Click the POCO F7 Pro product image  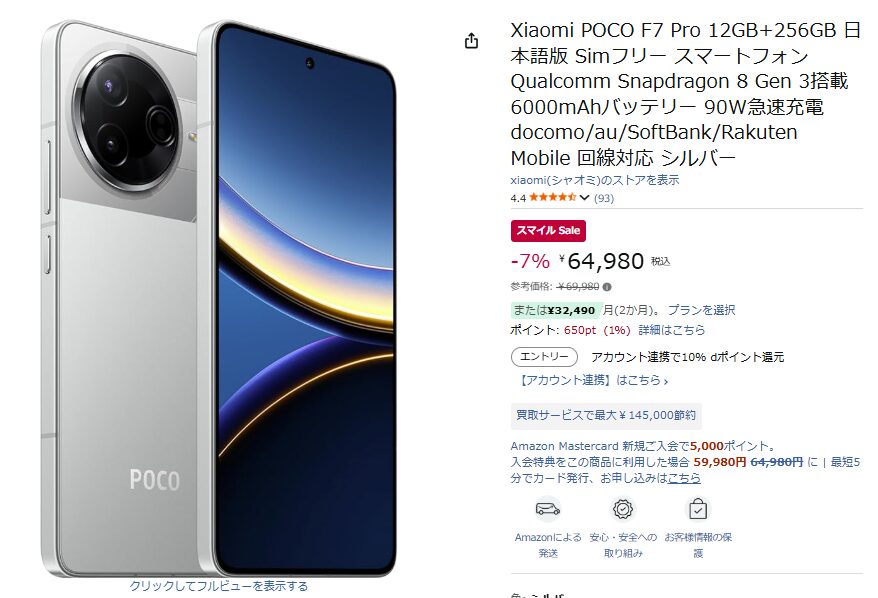pyautogui.click(x=218, y=298)
